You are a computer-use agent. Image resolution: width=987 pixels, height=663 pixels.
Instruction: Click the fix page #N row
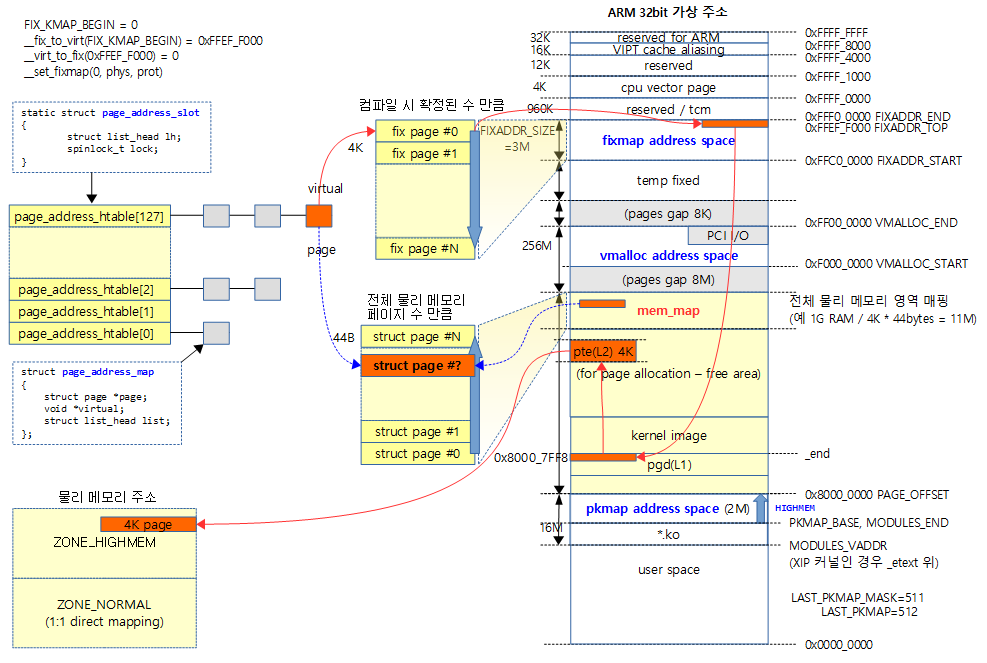[x=424, y=249]
